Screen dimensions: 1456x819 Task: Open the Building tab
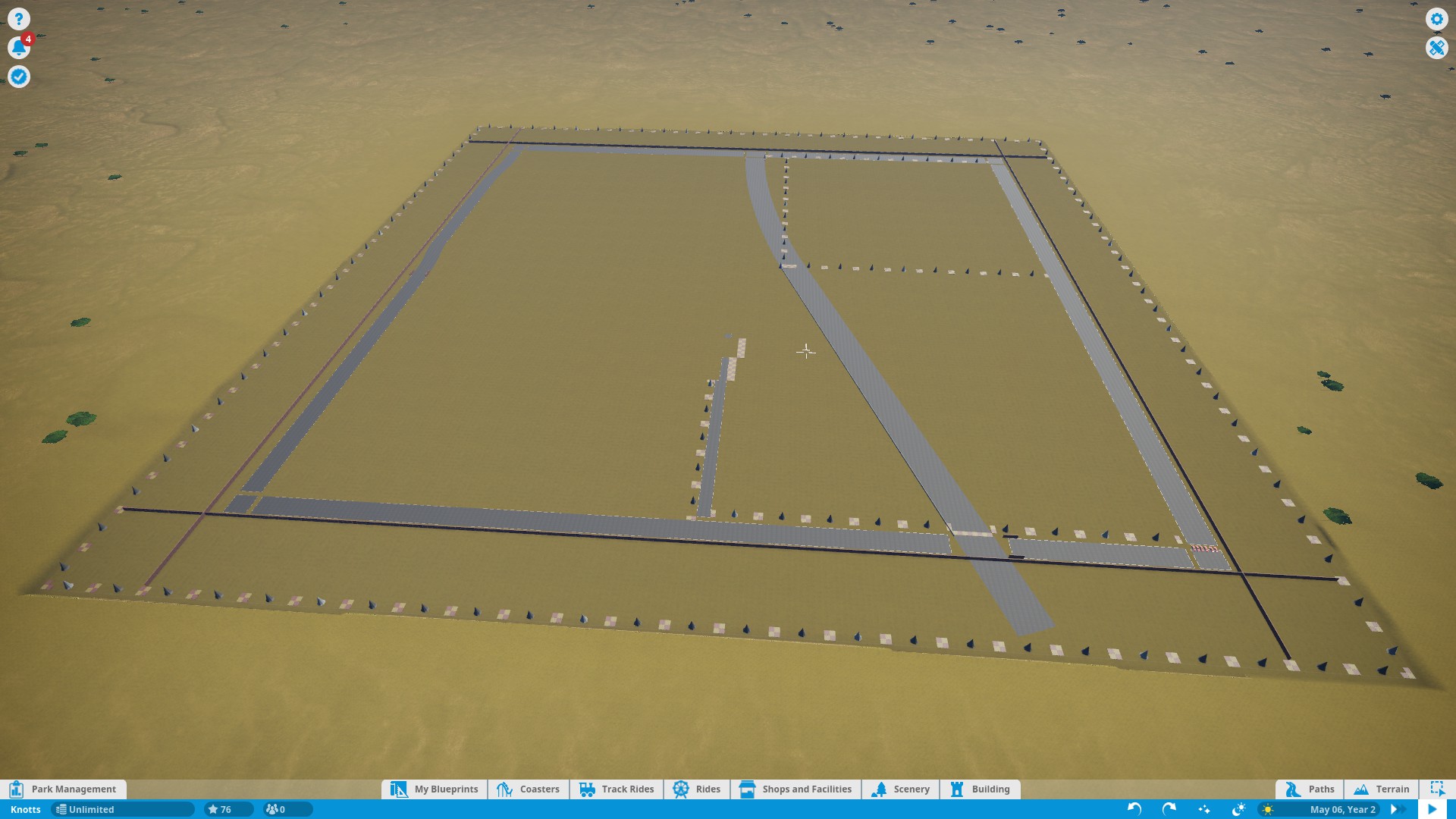[x=981, y=789]
